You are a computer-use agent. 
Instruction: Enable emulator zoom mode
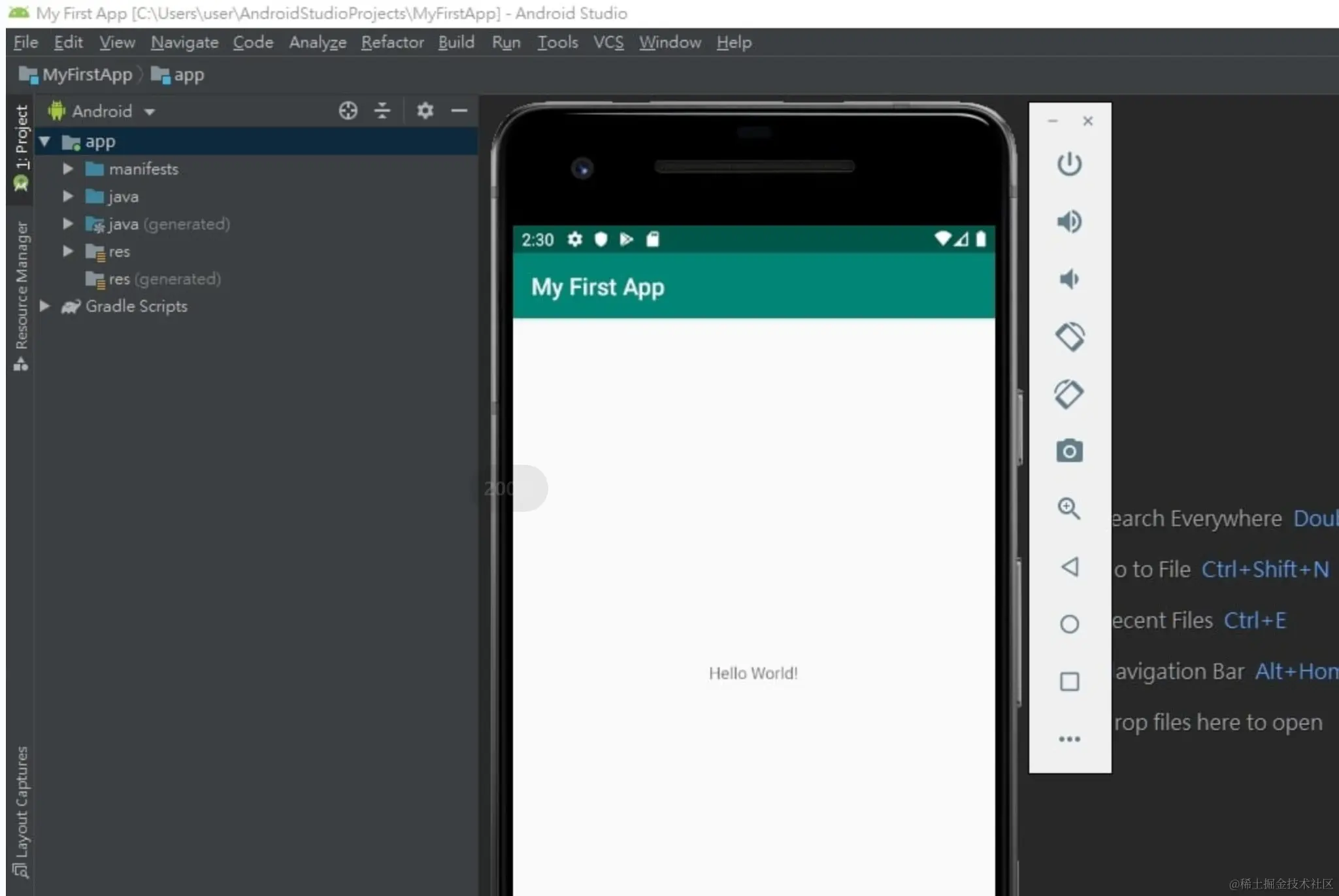[1070, 509]
